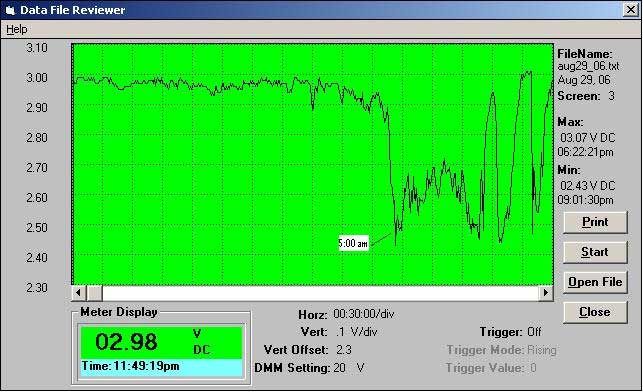Viewport: 643px width, 392px height.
Task: Click the Trigger Off value
Action: coord(534,332)
